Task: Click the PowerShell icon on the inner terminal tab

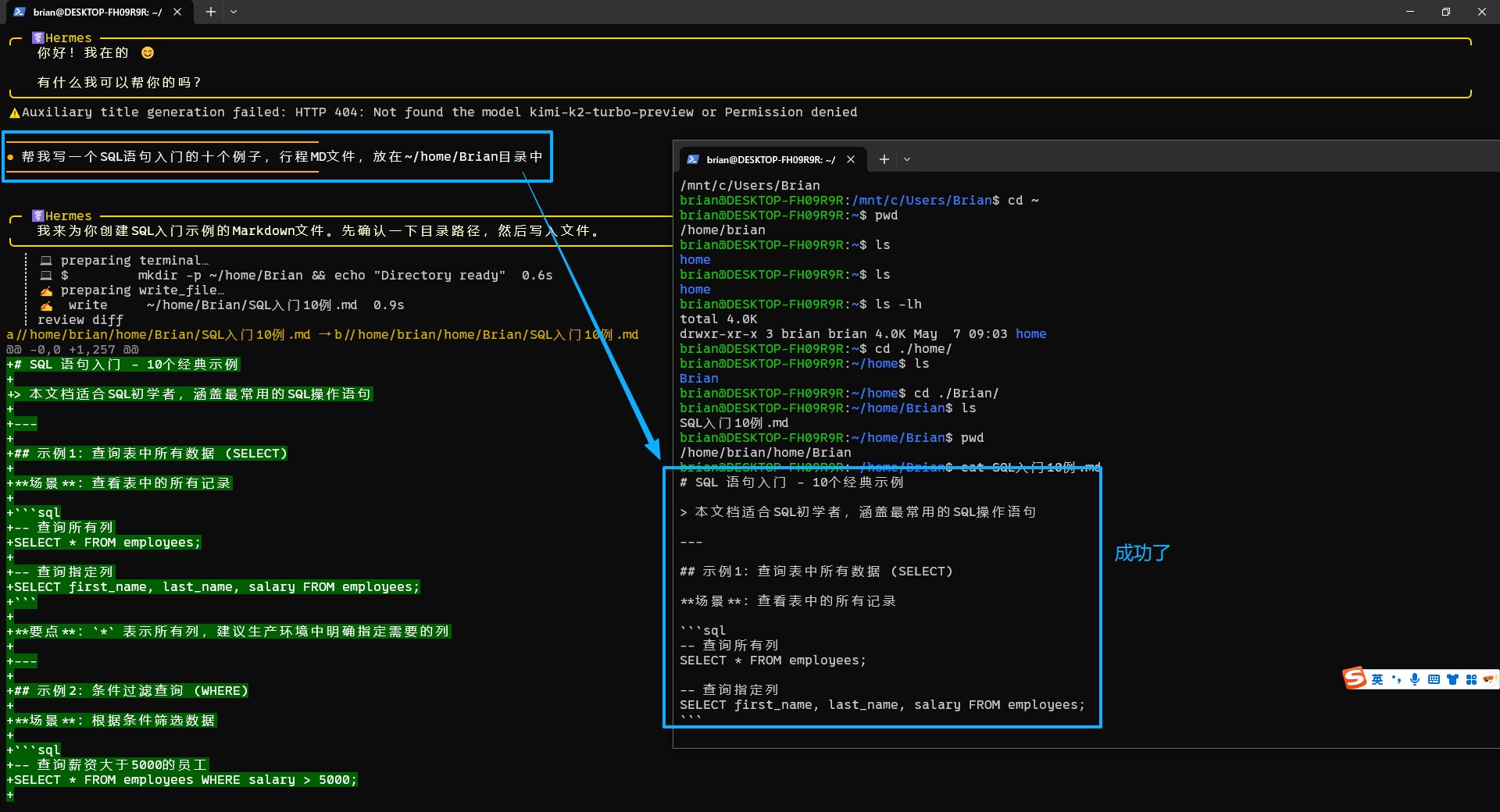Action: click(x=693, y=159)
